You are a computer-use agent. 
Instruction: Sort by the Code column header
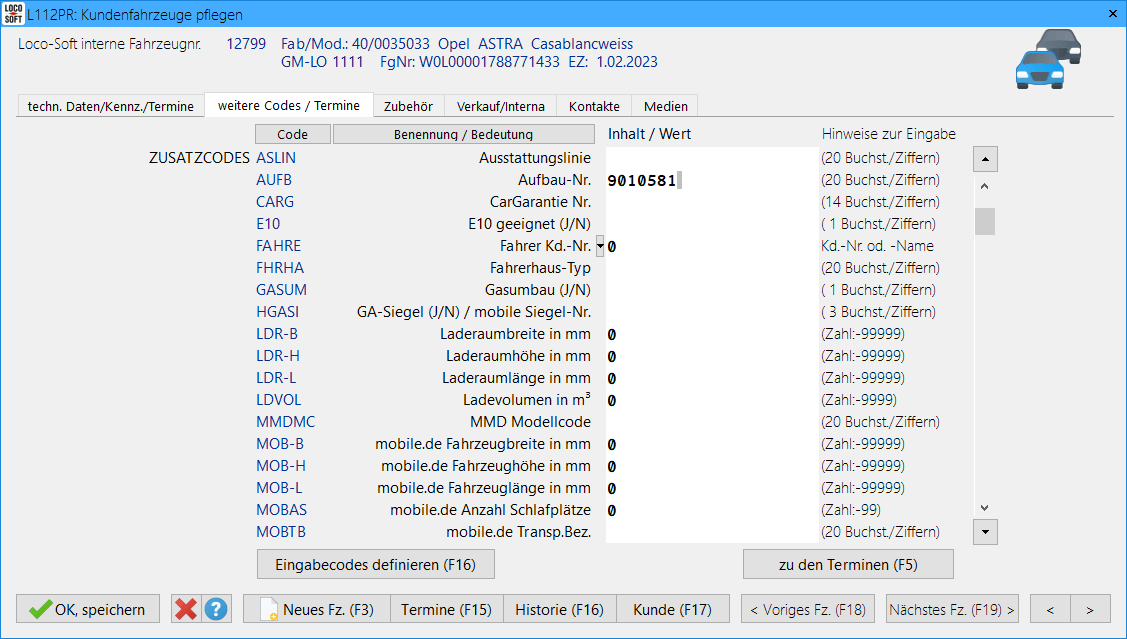pos(292,134)
